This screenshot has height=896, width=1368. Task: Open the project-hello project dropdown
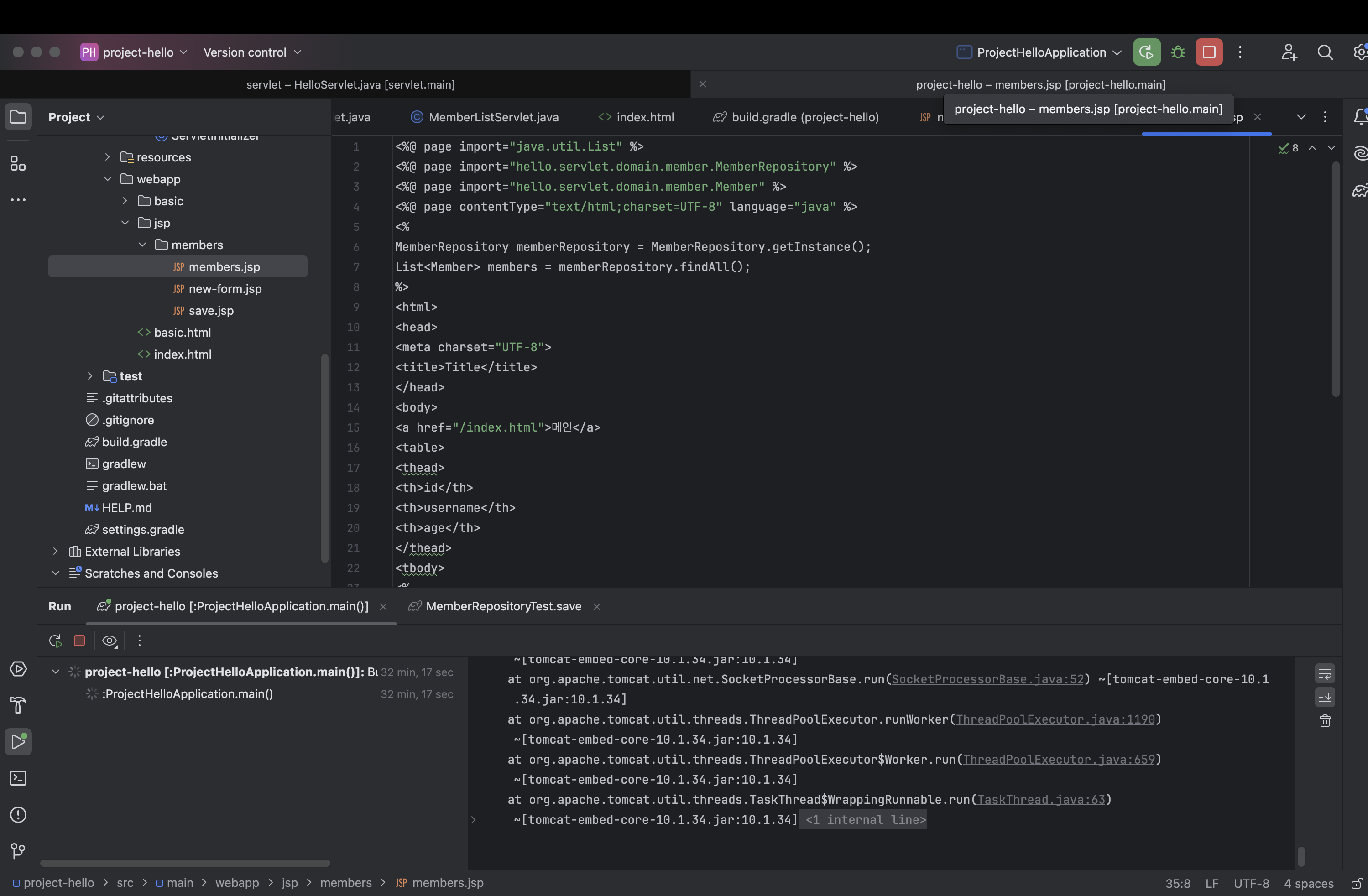click(x=134, y=52)
